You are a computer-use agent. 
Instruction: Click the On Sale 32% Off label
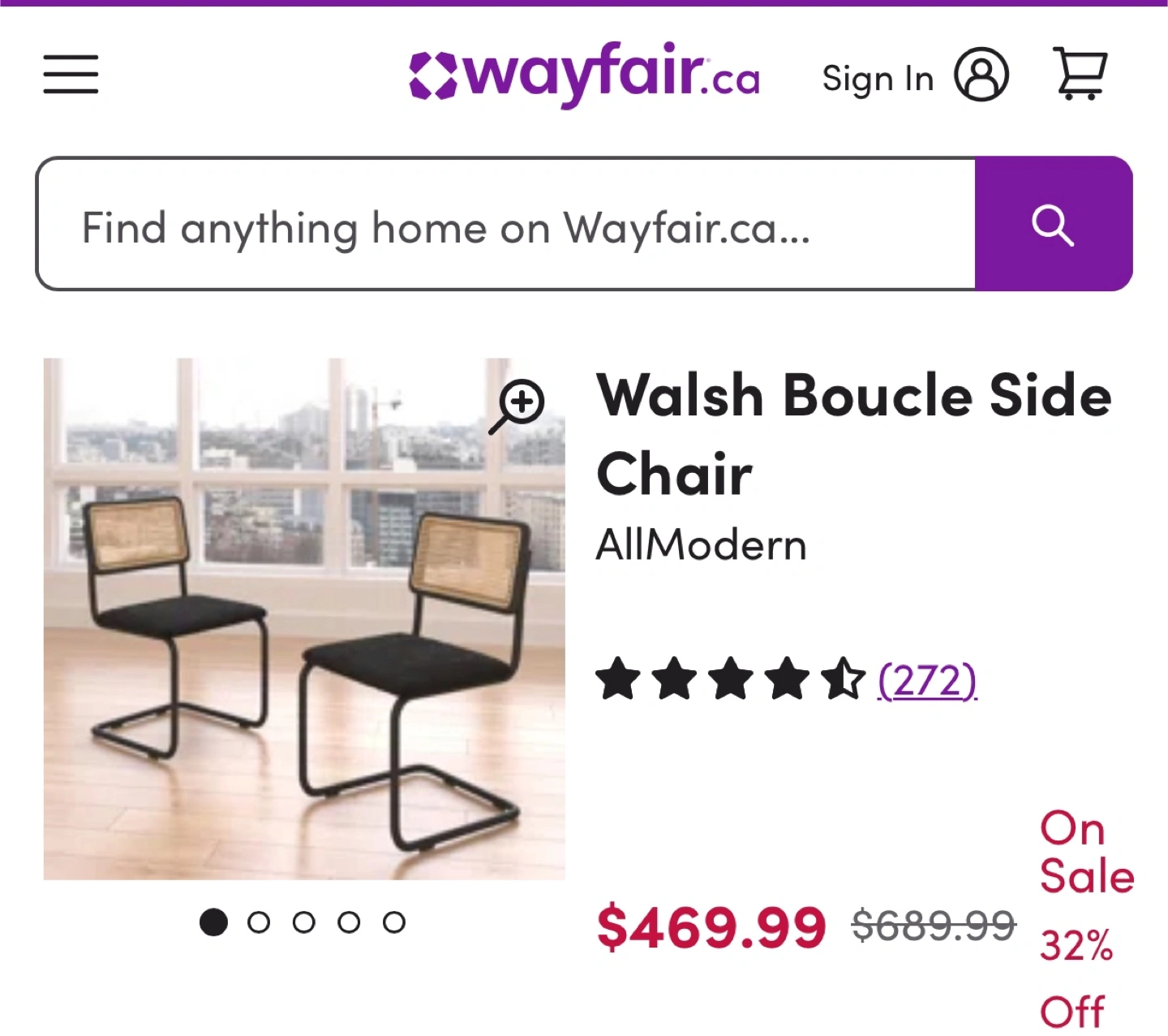coord(1085,921)
